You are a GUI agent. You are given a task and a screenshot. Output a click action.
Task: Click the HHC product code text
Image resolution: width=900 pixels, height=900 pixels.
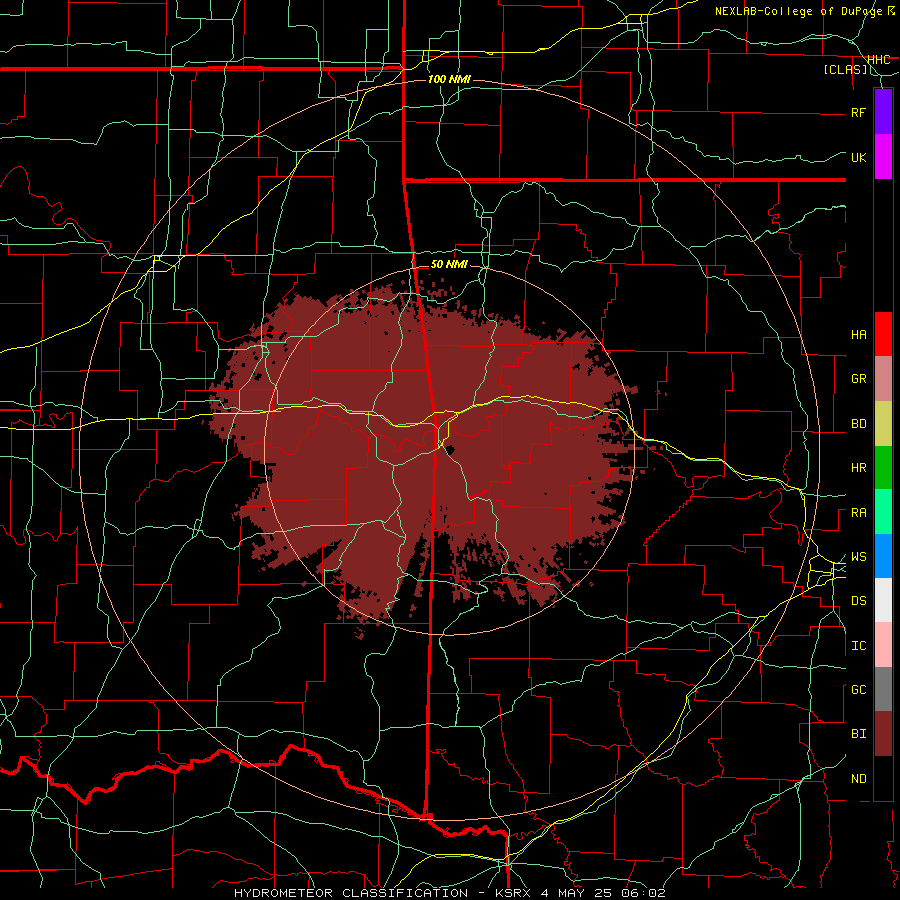879,59
